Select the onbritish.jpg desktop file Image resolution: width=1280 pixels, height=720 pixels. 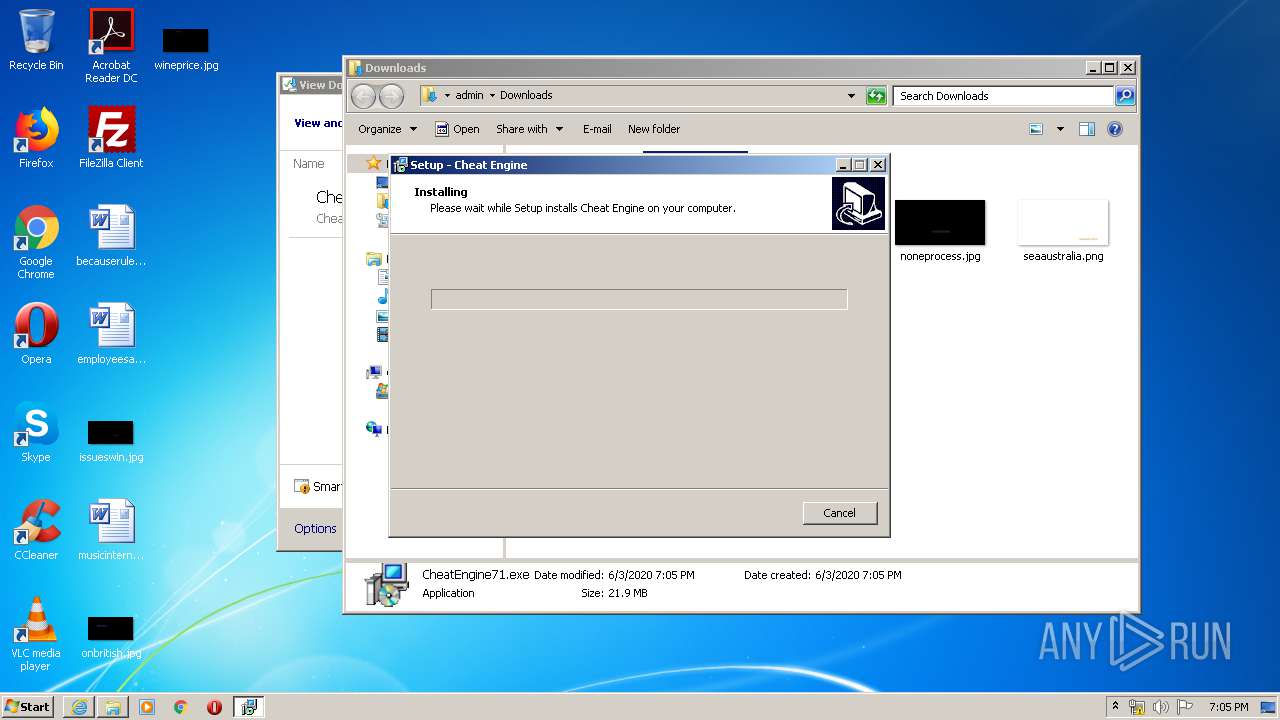(x=111, y=636)
